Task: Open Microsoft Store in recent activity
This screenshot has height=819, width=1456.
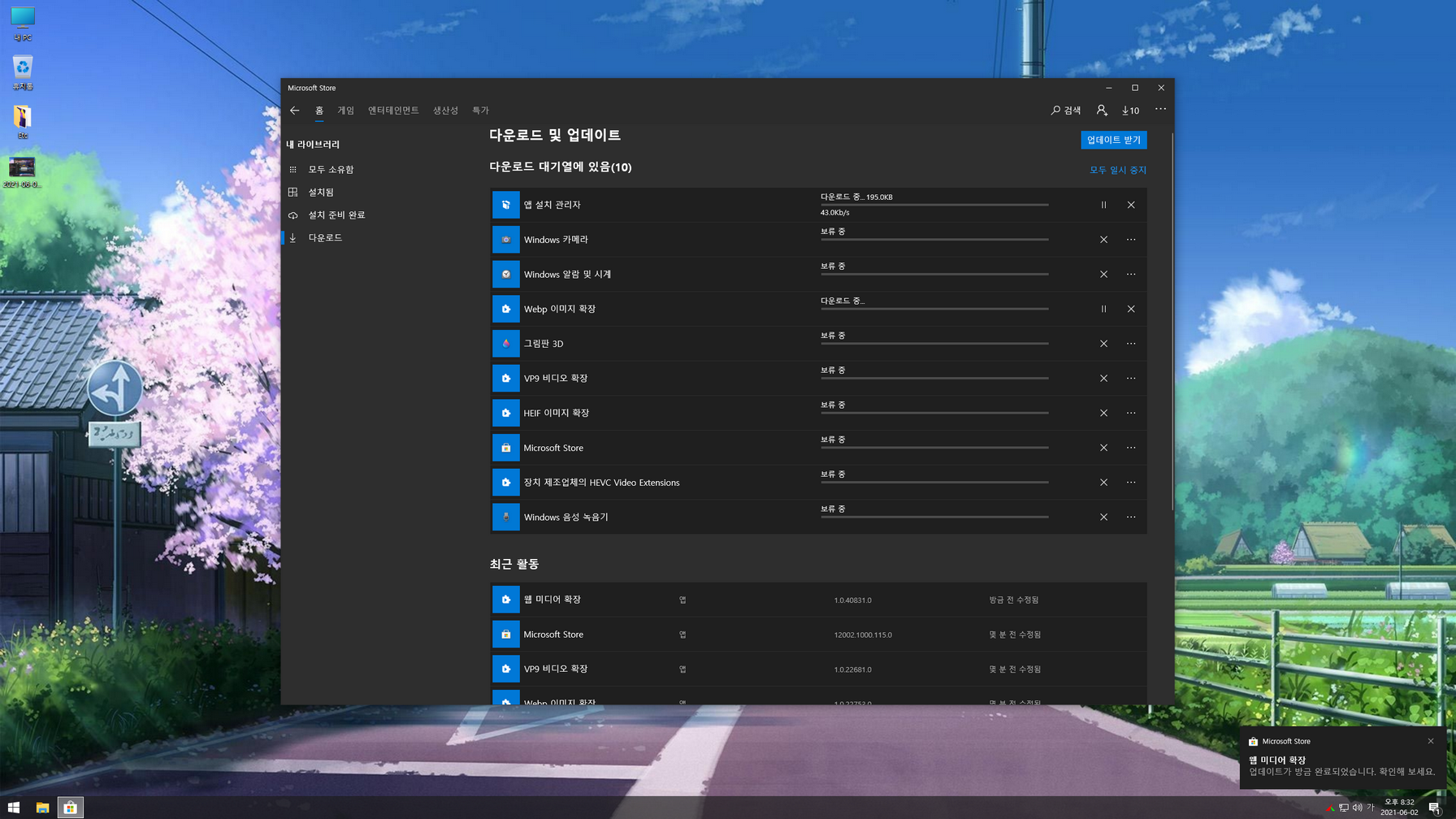Action: (819, 635)
